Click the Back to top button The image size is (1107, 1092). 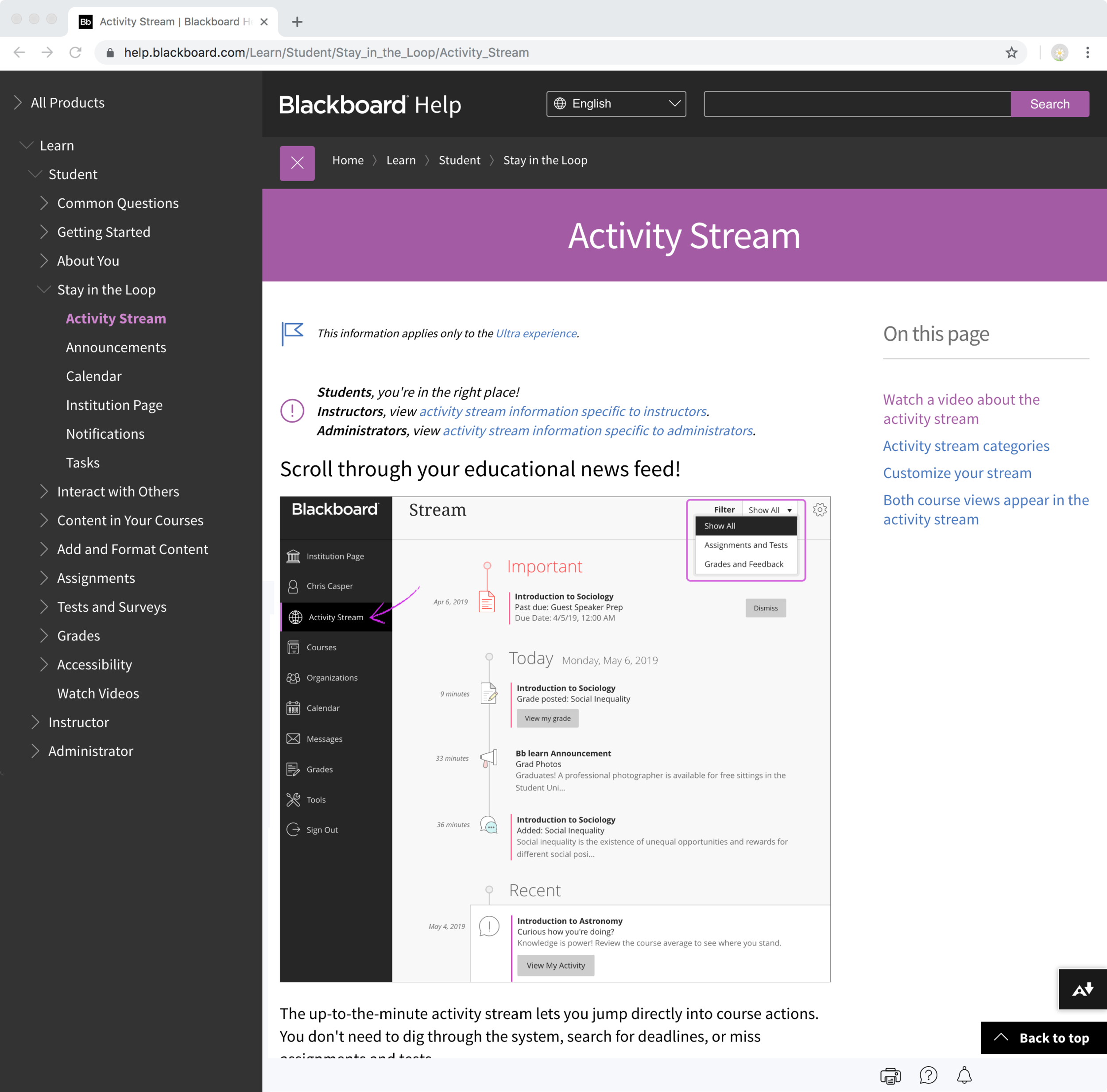click(1043, 1038)
